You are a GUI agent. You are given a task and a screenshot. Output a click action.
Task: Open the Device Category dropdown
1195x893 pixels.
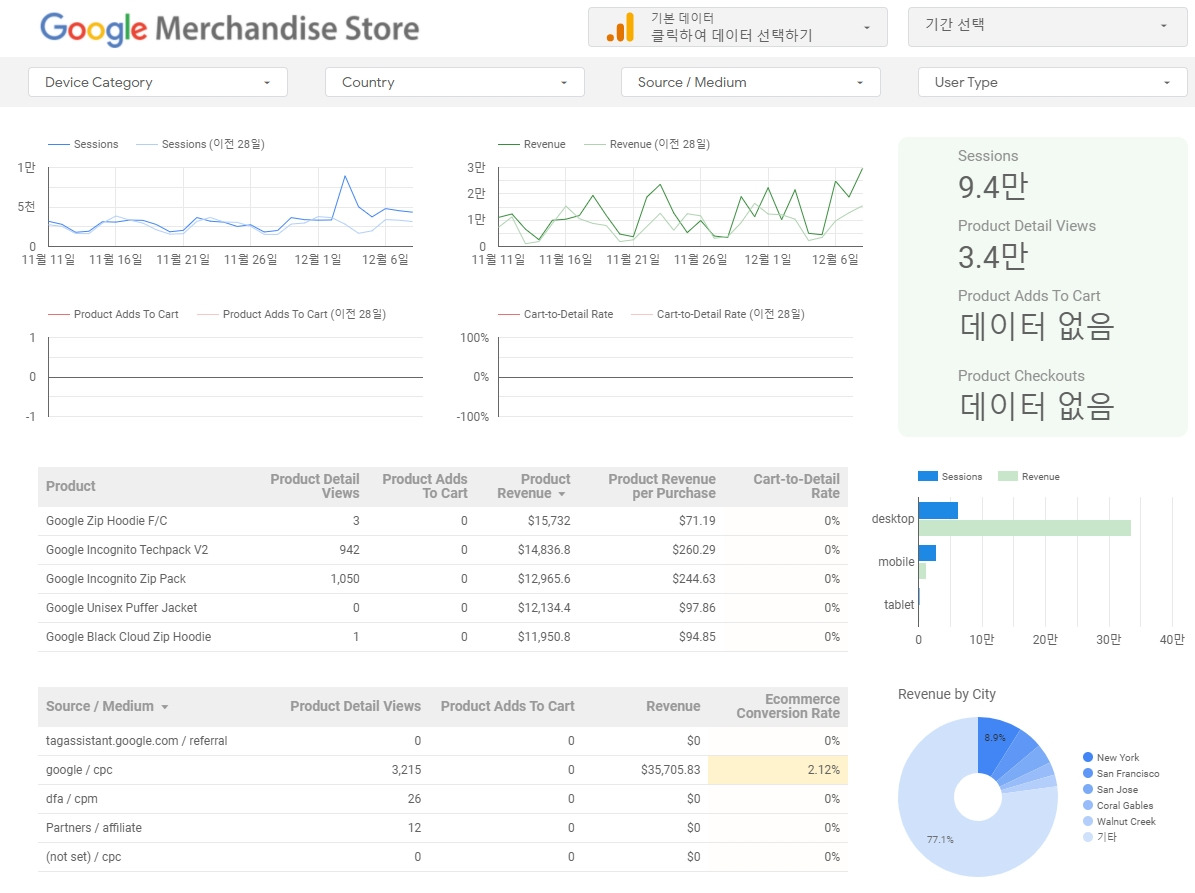click(158, 82)
